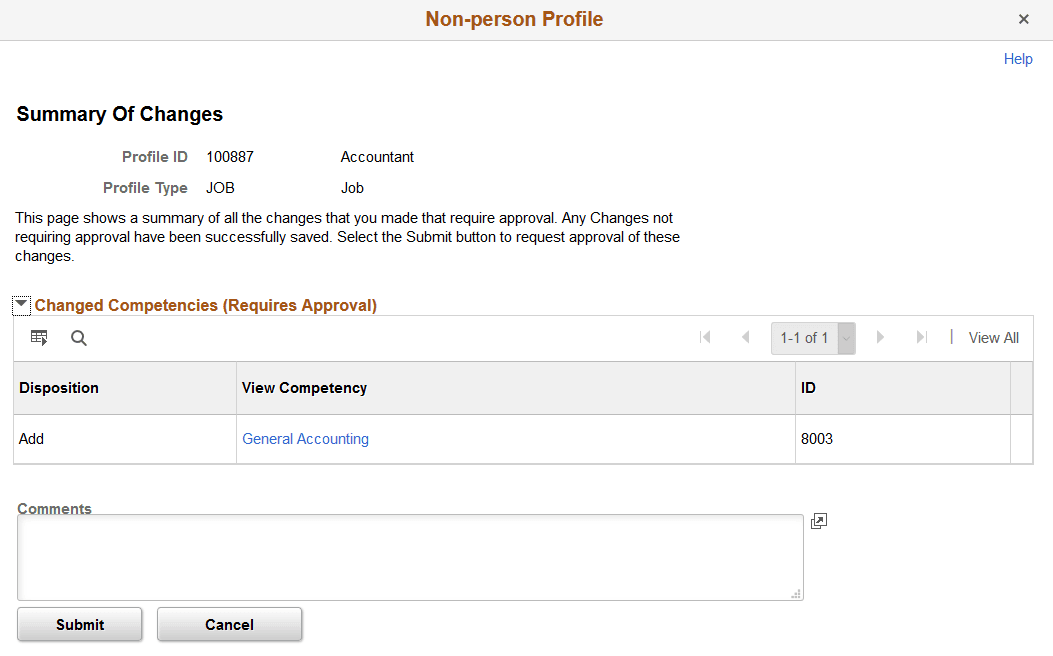Submit the profile changes for approval
1053x656 pixels.
tap(79, 624)
